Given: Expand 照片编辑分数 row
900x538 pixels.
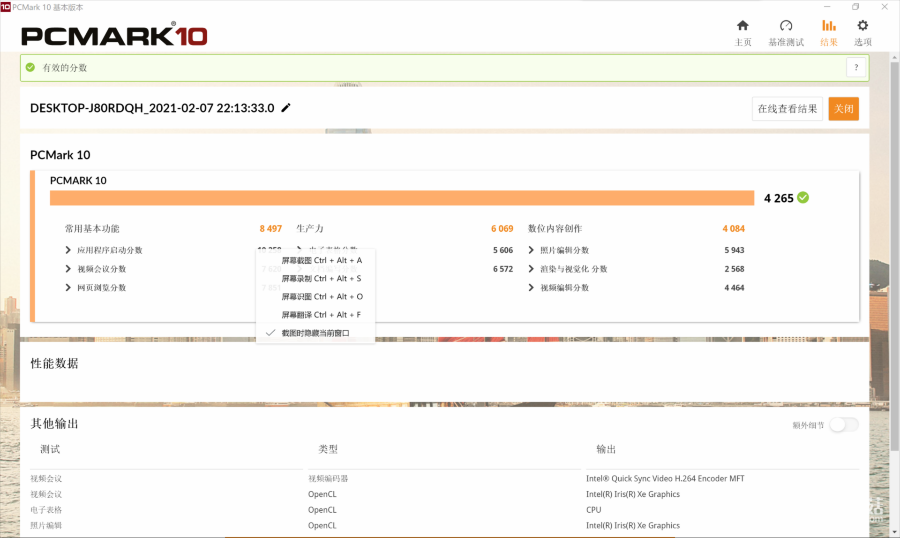Looking at the screenshot, I should [x=531, y=250].
